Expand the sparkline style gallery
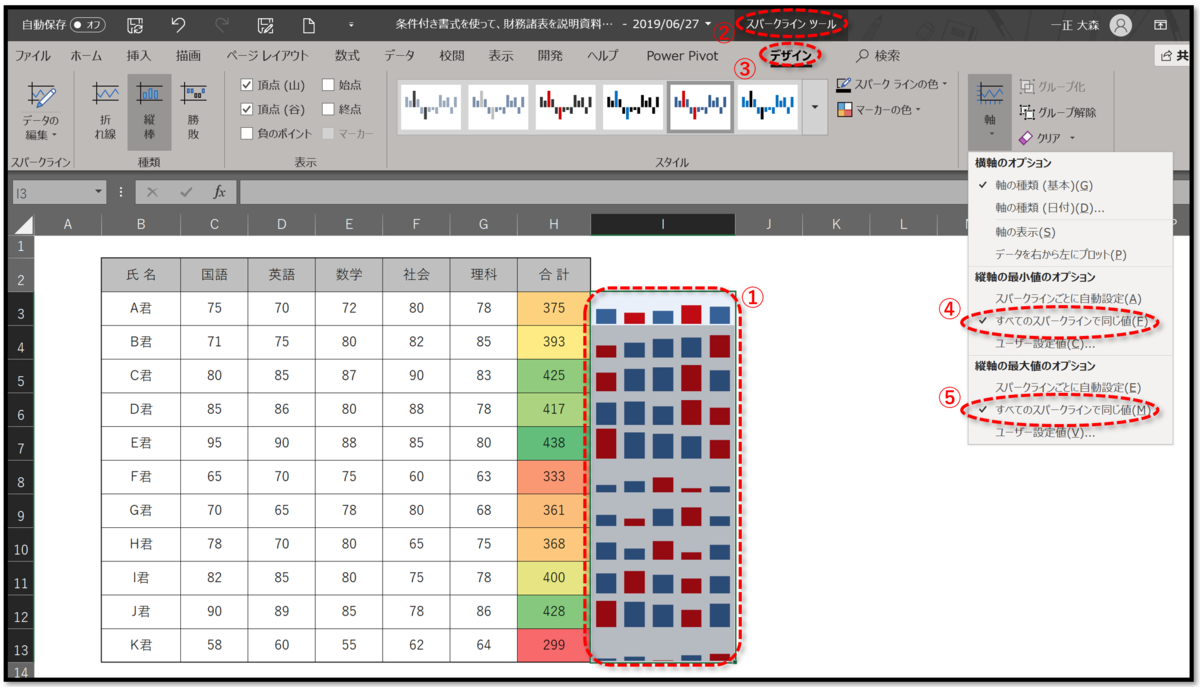The height and width of the screenshot is (687, 1200). click(x=815, y=107)
